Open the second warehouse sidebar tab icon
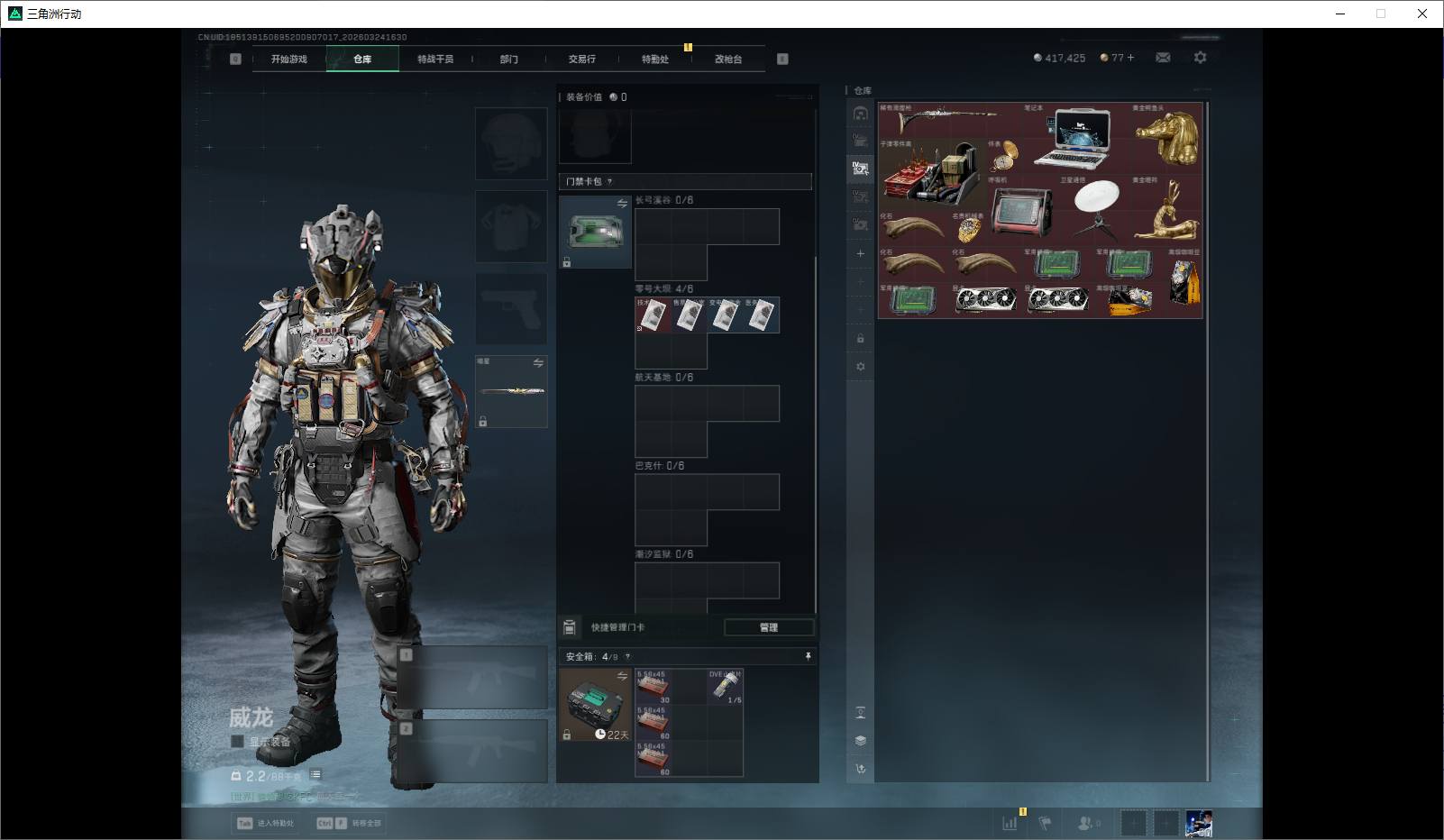 861,141
